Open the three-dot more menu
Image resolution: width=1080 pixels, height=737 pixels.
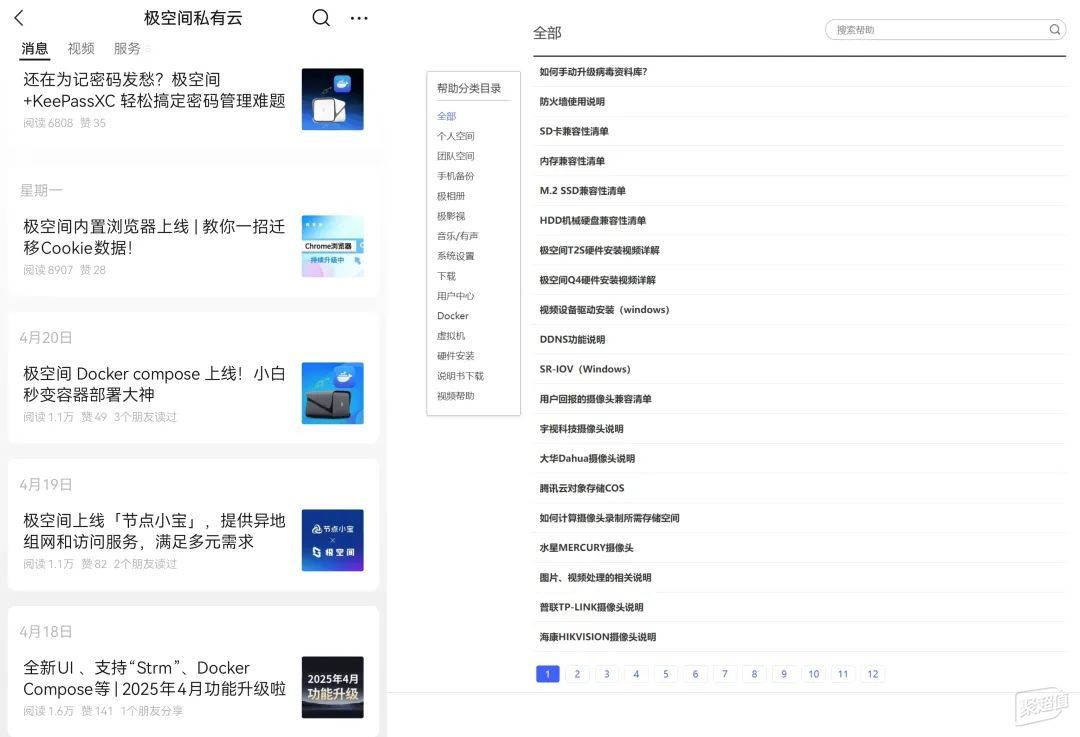[x=359, y=18]
